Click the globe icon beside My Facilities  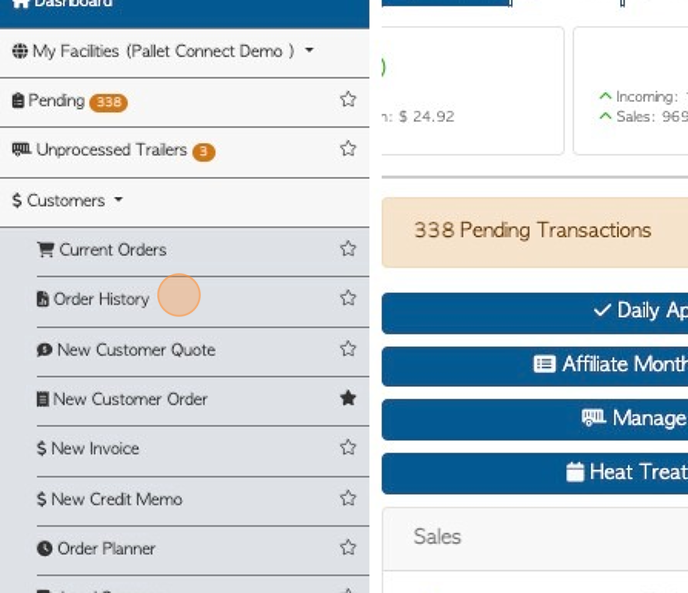(x=20, y=51)
